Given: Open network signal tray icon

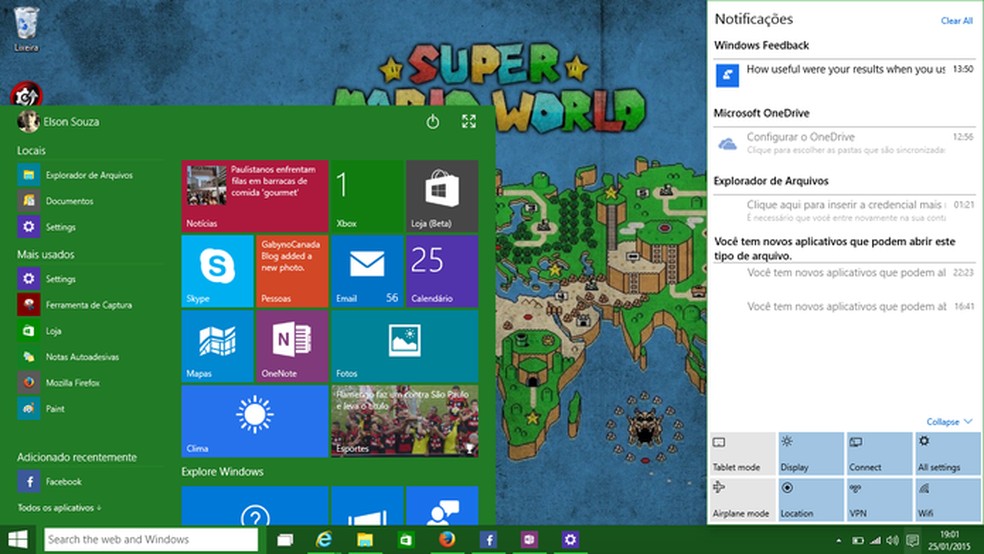Looking at the screenshot, I should (875, 540).
